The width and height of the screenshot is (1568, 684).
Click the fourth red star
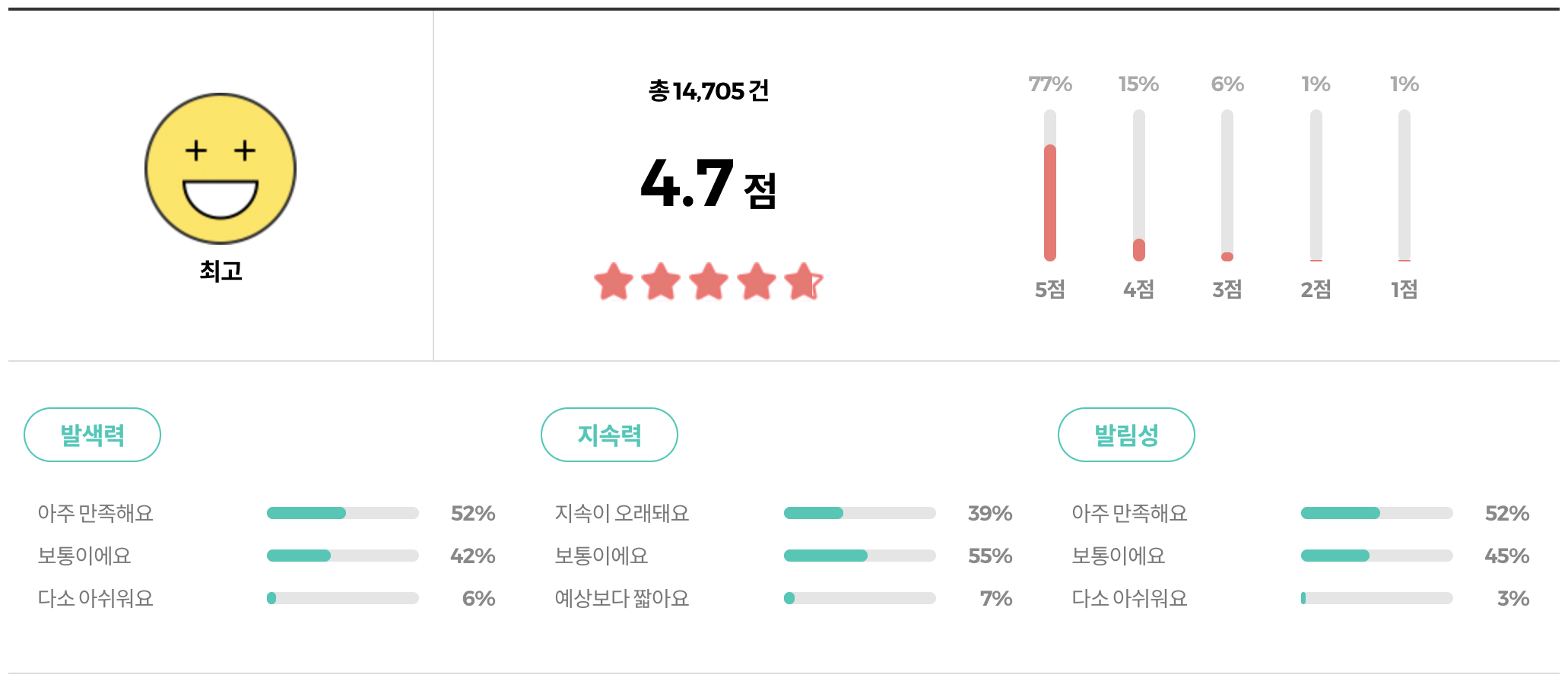(756, 282)
